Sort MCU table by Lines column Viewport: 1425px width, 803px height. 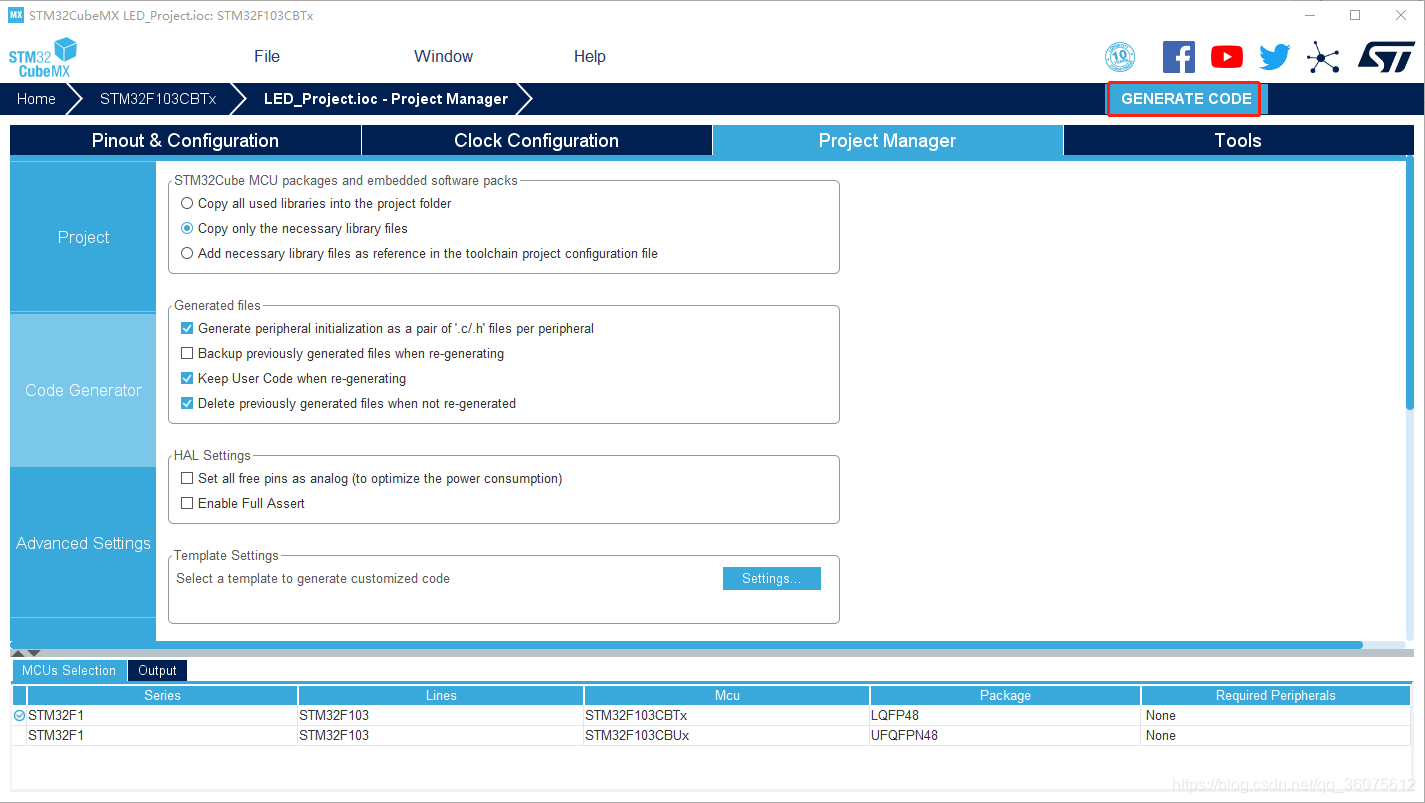441,695
